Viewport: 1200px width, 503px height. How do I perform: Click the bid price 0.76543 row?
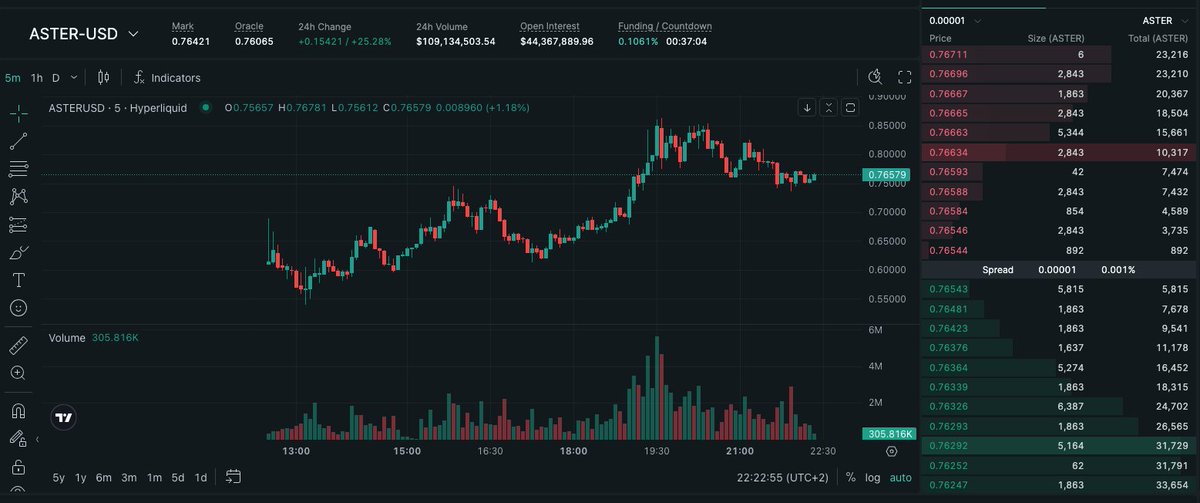(x=1060, y=289)
